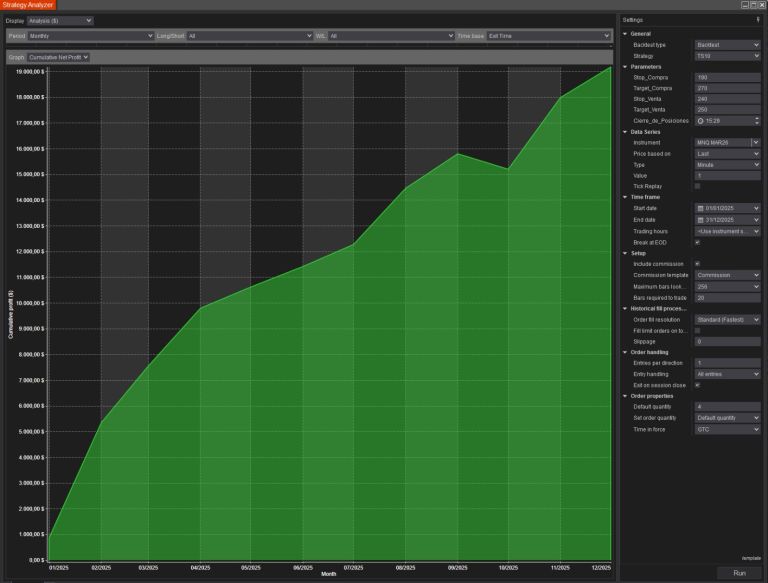Click the template link
Screen dimensions: 768x583
(750, 558)
